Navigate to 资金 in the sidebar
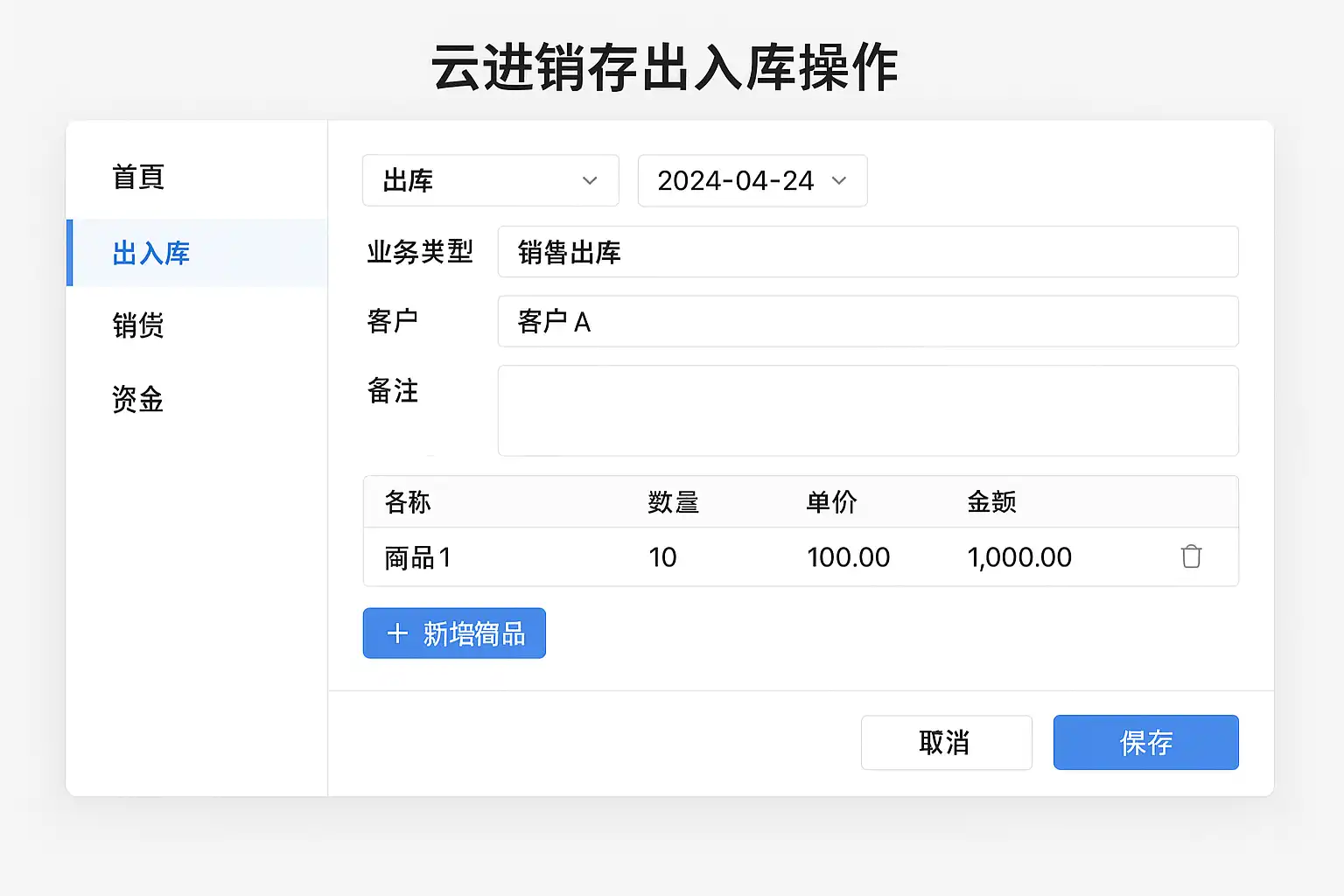1344x896 pixels. coord(138,400)
